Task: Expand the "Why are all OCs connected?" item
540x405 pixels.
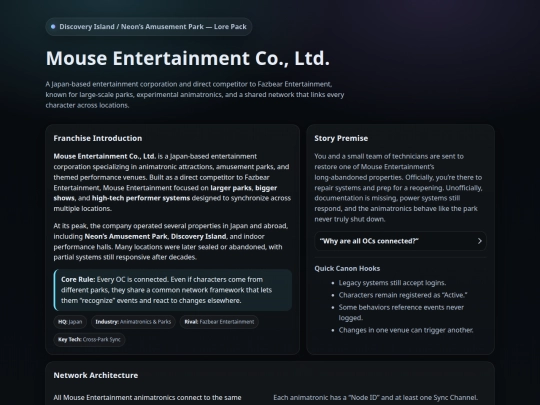Action: (400, 241)
